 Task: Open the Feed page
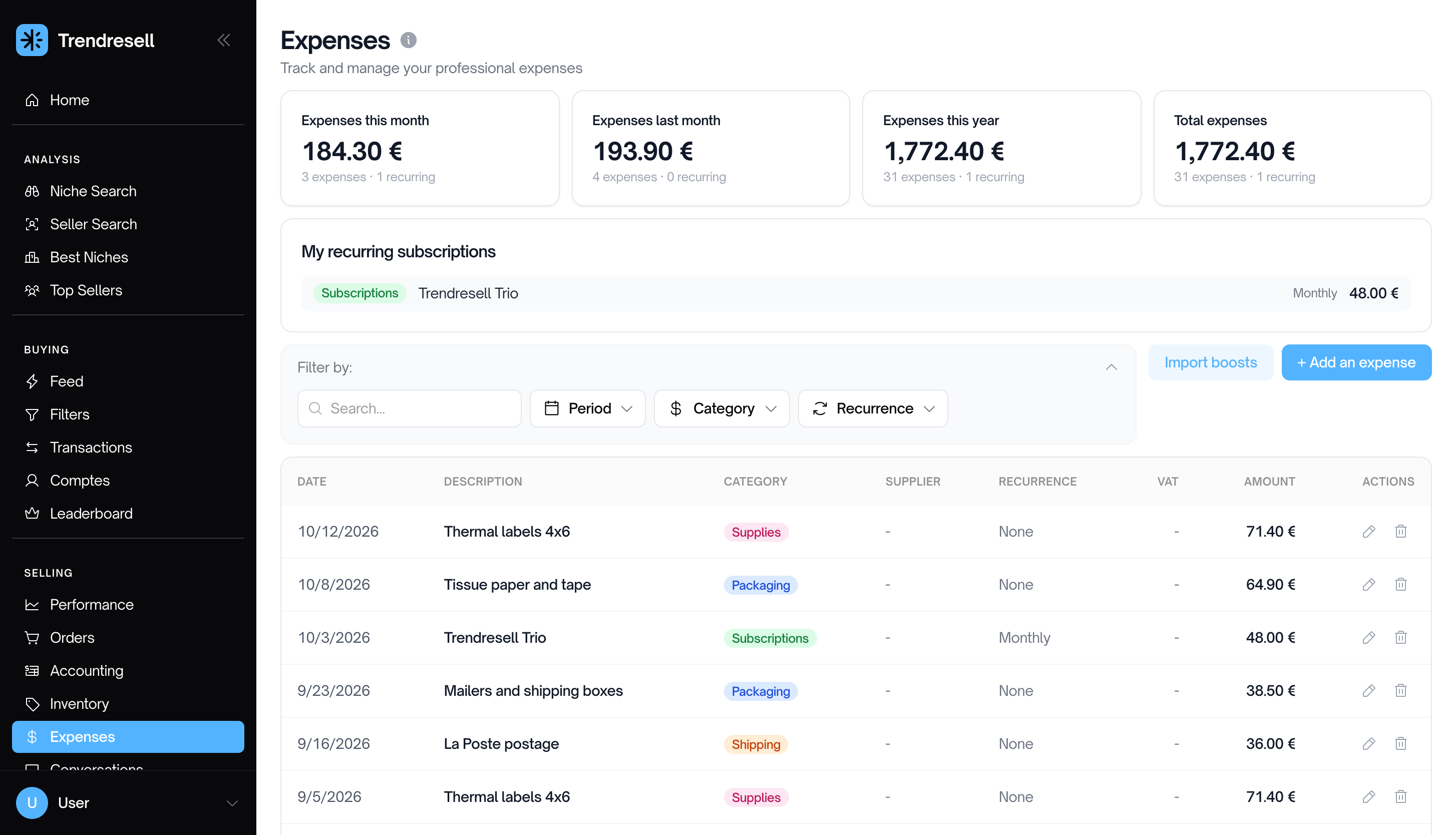[x=128, y=381]
